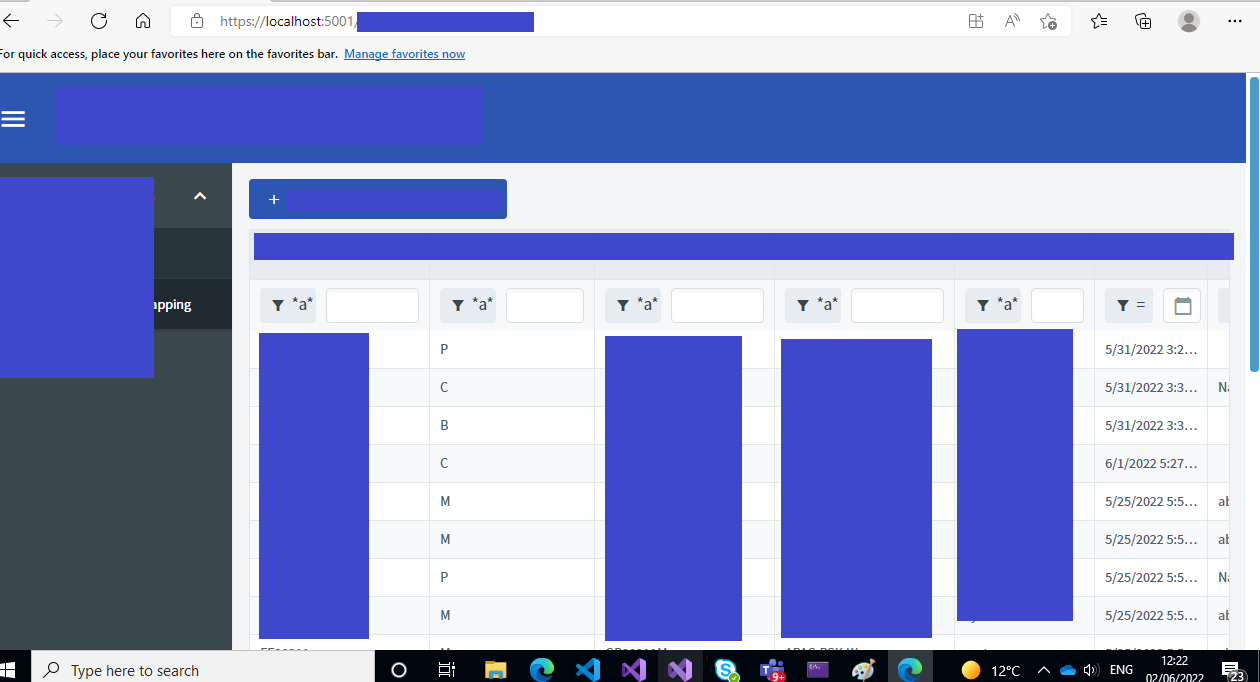
Task: Click the Manage favorites now link
Action: click(404, 54)
